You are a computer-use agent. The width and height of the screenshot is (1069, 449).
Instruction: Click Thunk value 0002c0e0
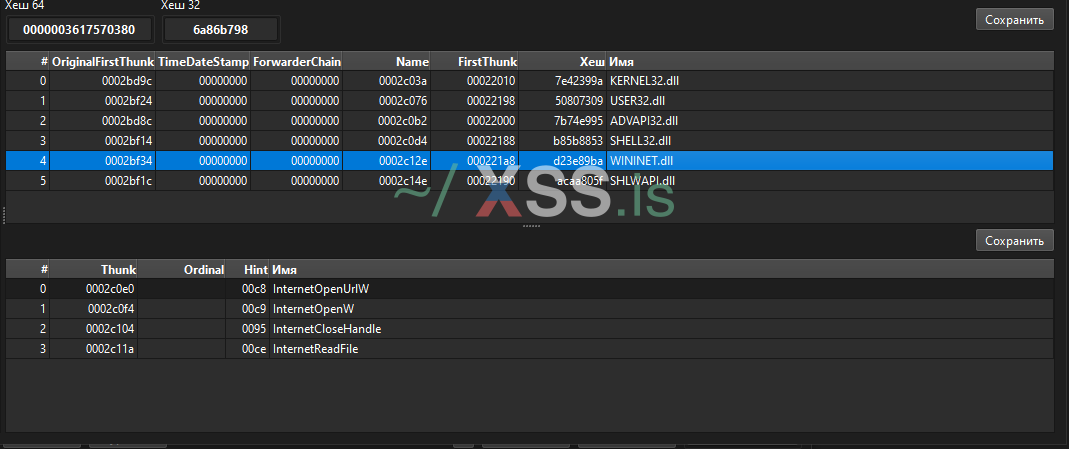click(110, 289)
